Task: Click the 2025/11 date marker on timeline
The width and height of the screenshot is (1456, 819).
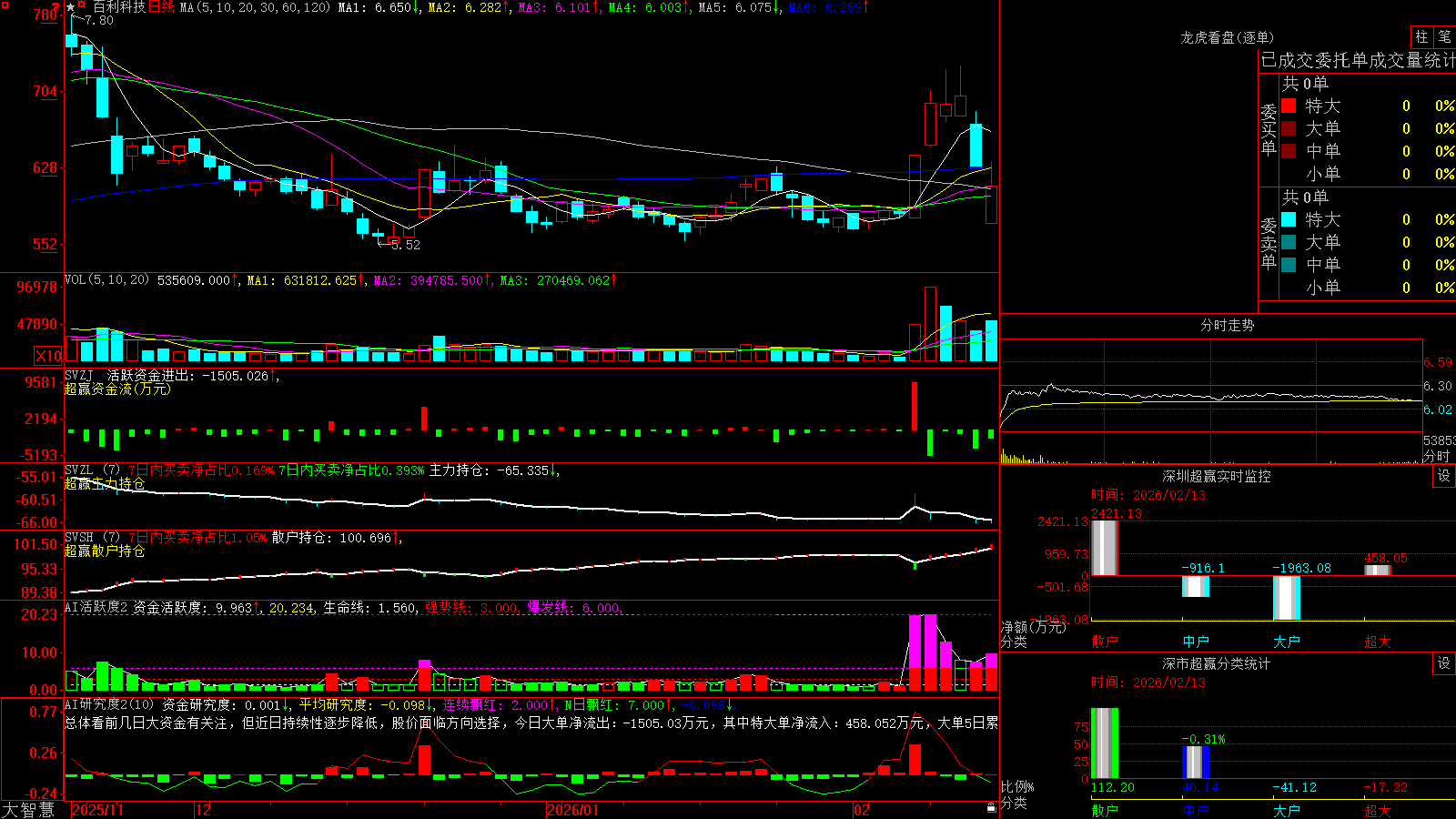Action: click(97, 810)
